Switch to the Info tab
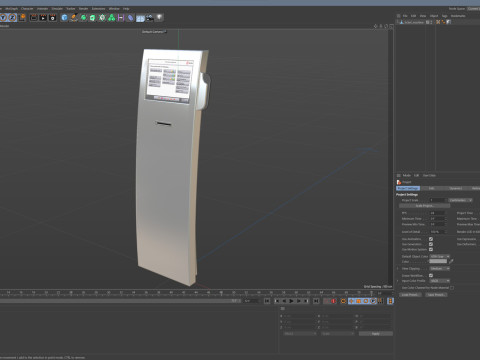 pos(432,189)
